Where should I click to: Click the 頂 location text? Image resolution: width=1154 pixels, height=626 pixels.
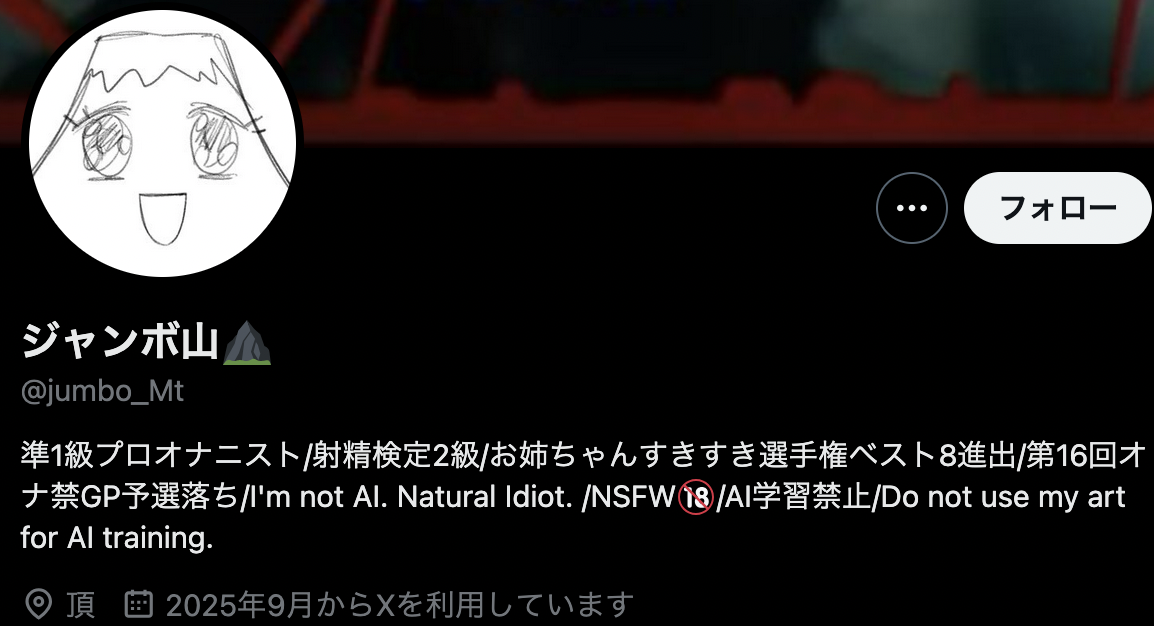(x=81, y=605)
